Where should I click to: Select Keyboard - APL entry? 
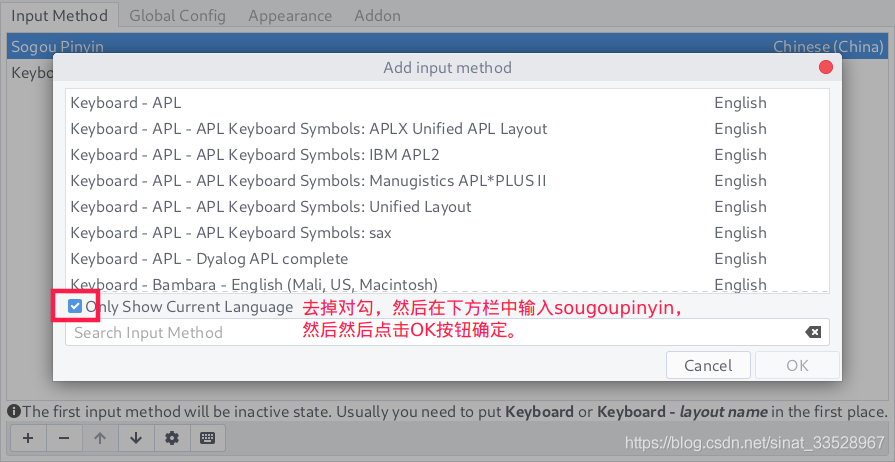point(126,103)
